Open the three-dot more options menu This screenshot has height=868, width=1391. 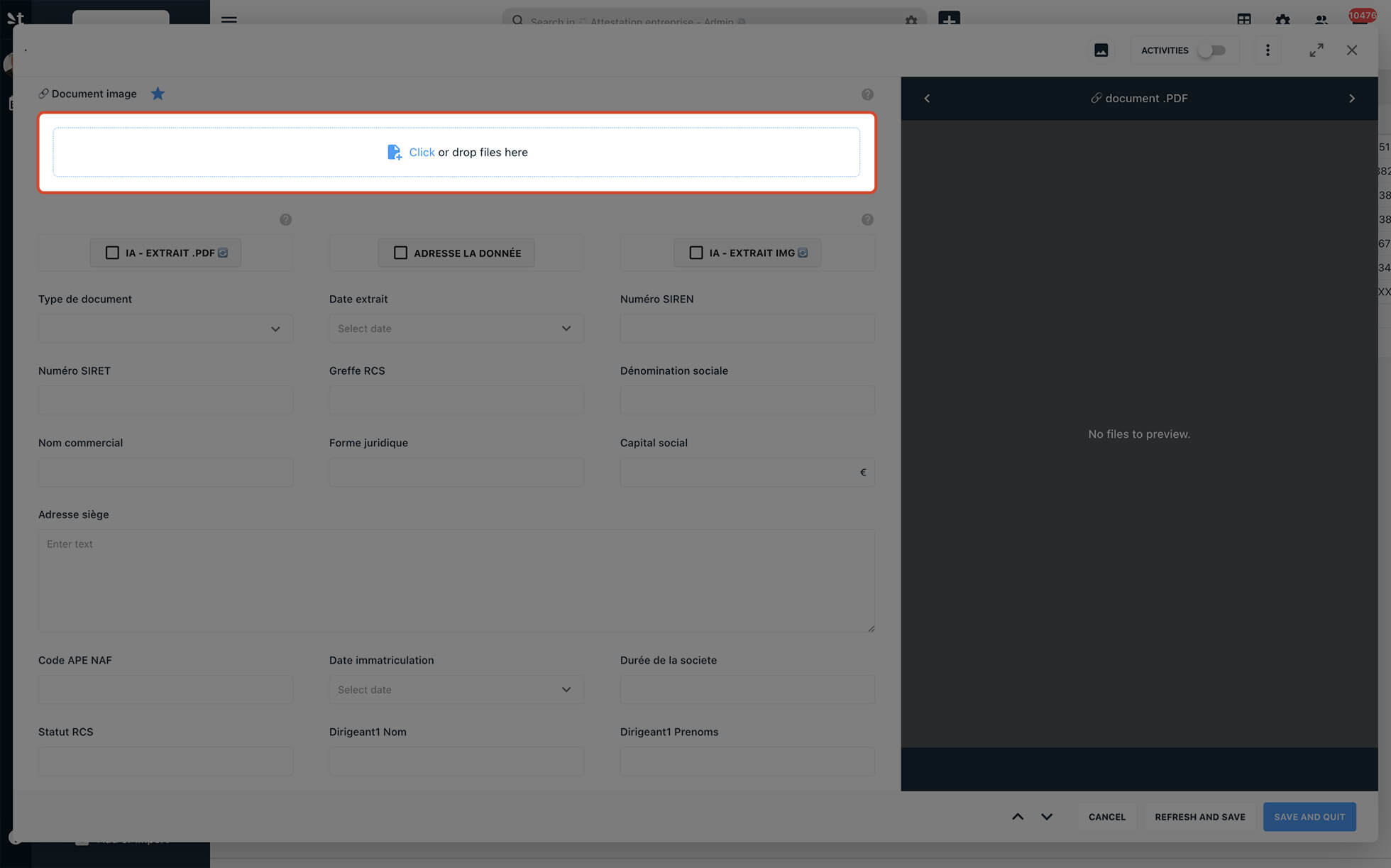[1268, 50]
